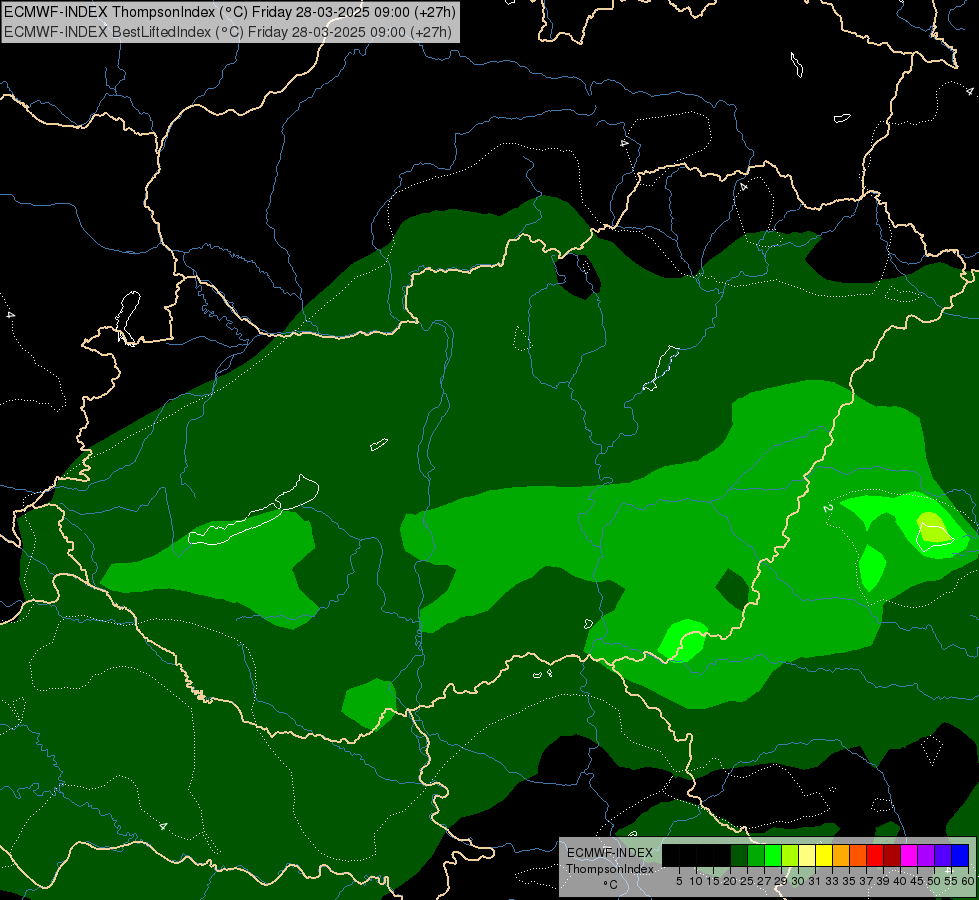The image size is (979, 900).
Task: Click the yellow-green 29-30 legend swatch
Action: point(790,855)
